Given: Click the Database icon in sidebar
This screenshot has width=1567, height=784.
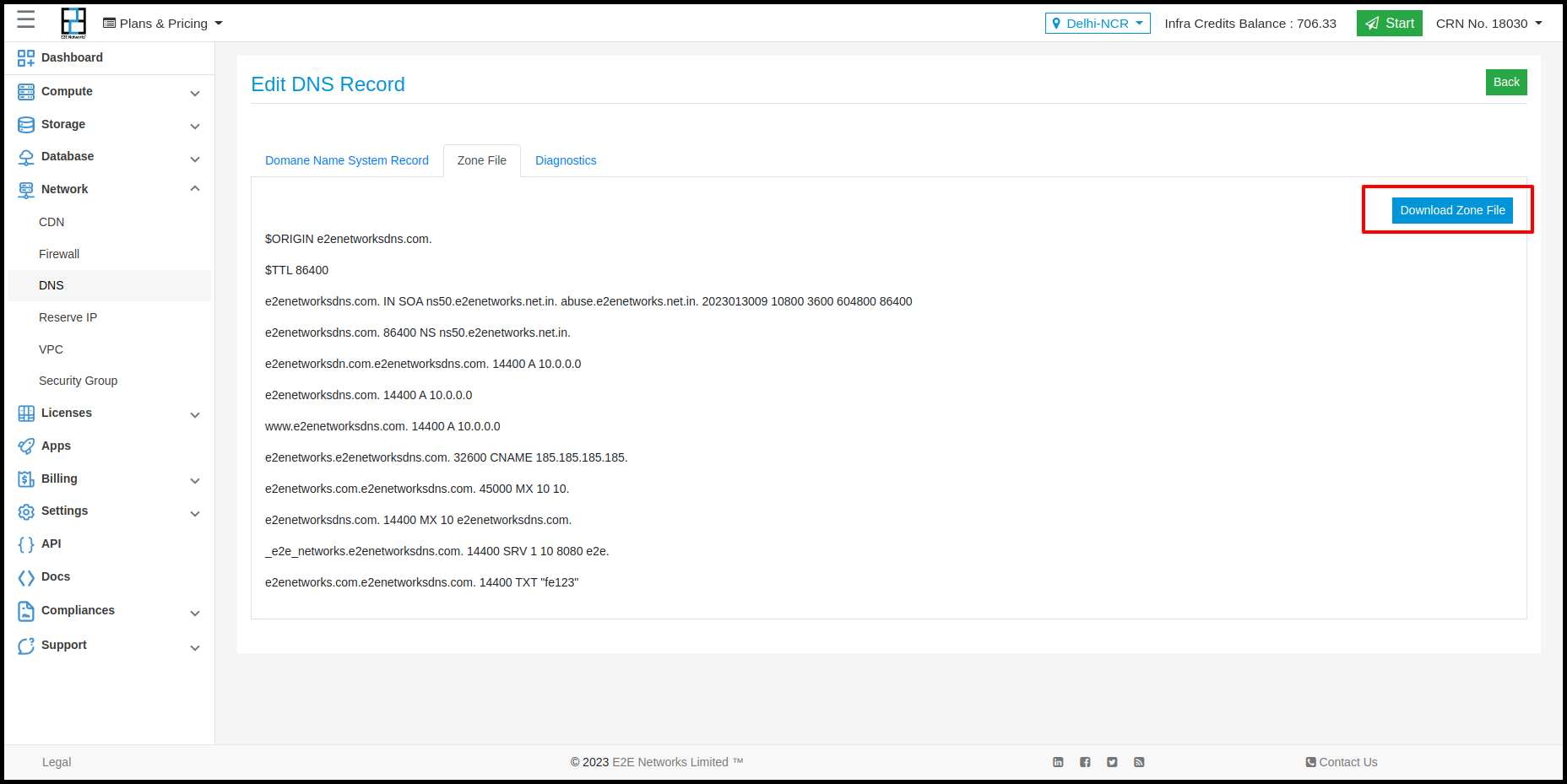Looking at the screenshot, I should click(26, 157).
